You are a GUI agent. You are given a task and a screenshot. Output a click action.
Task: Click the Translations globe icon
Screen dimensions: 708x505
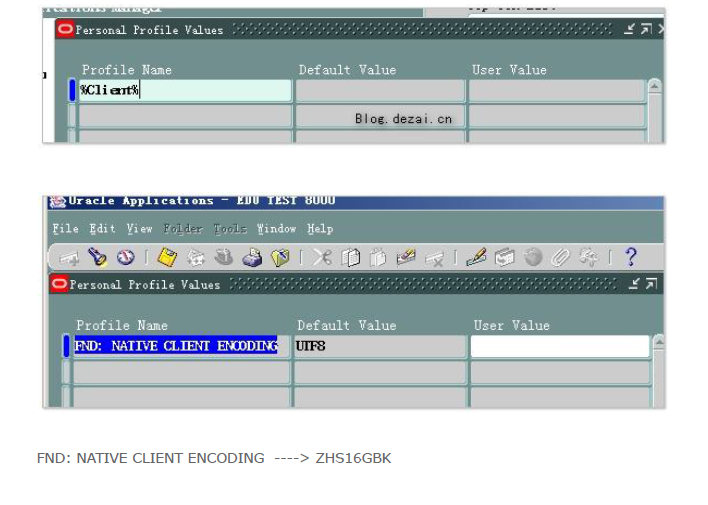point(533,258)
